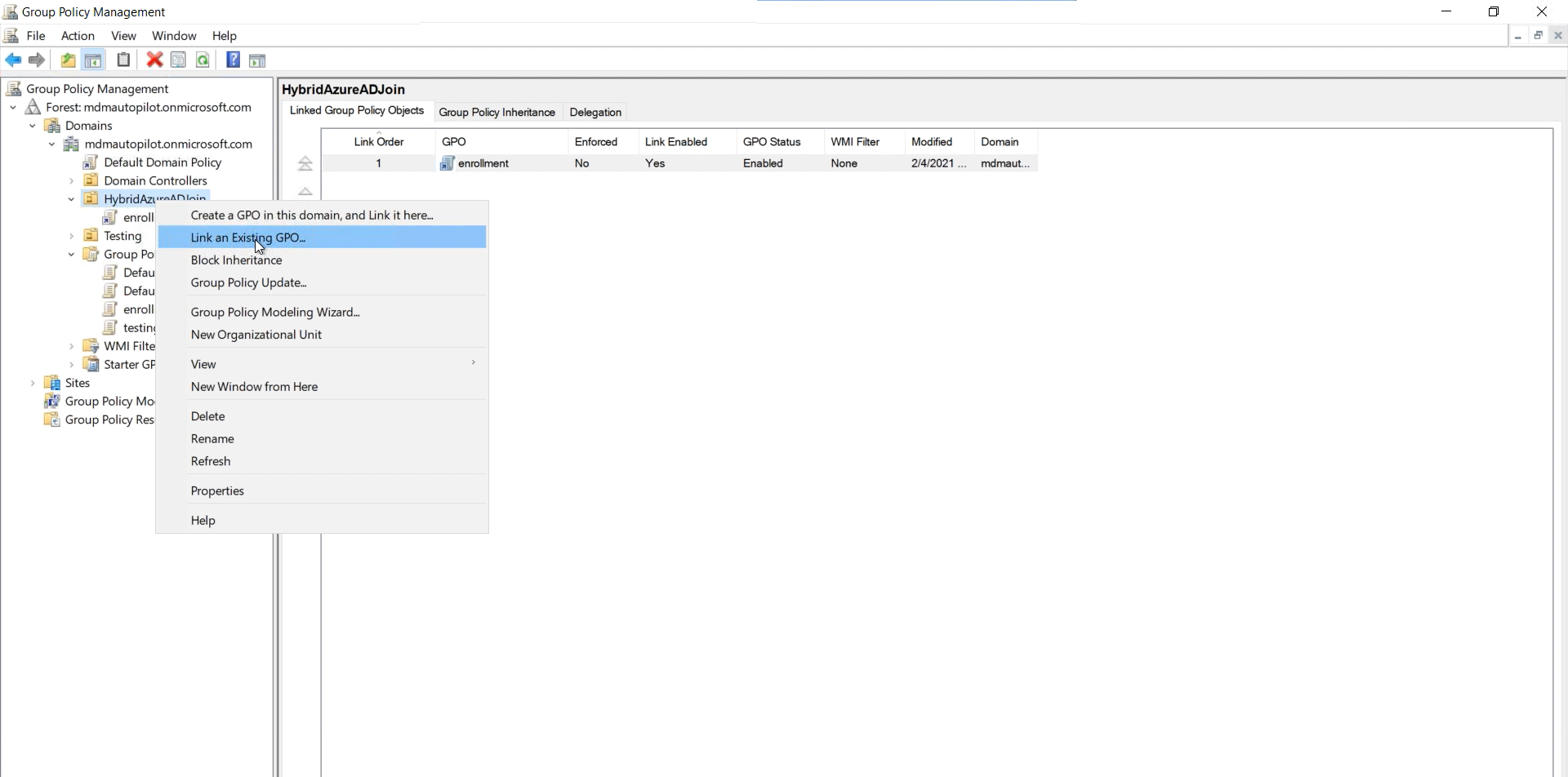
Task: Select 'New Window from Here' context menu entry
Action: coord(323,387)
